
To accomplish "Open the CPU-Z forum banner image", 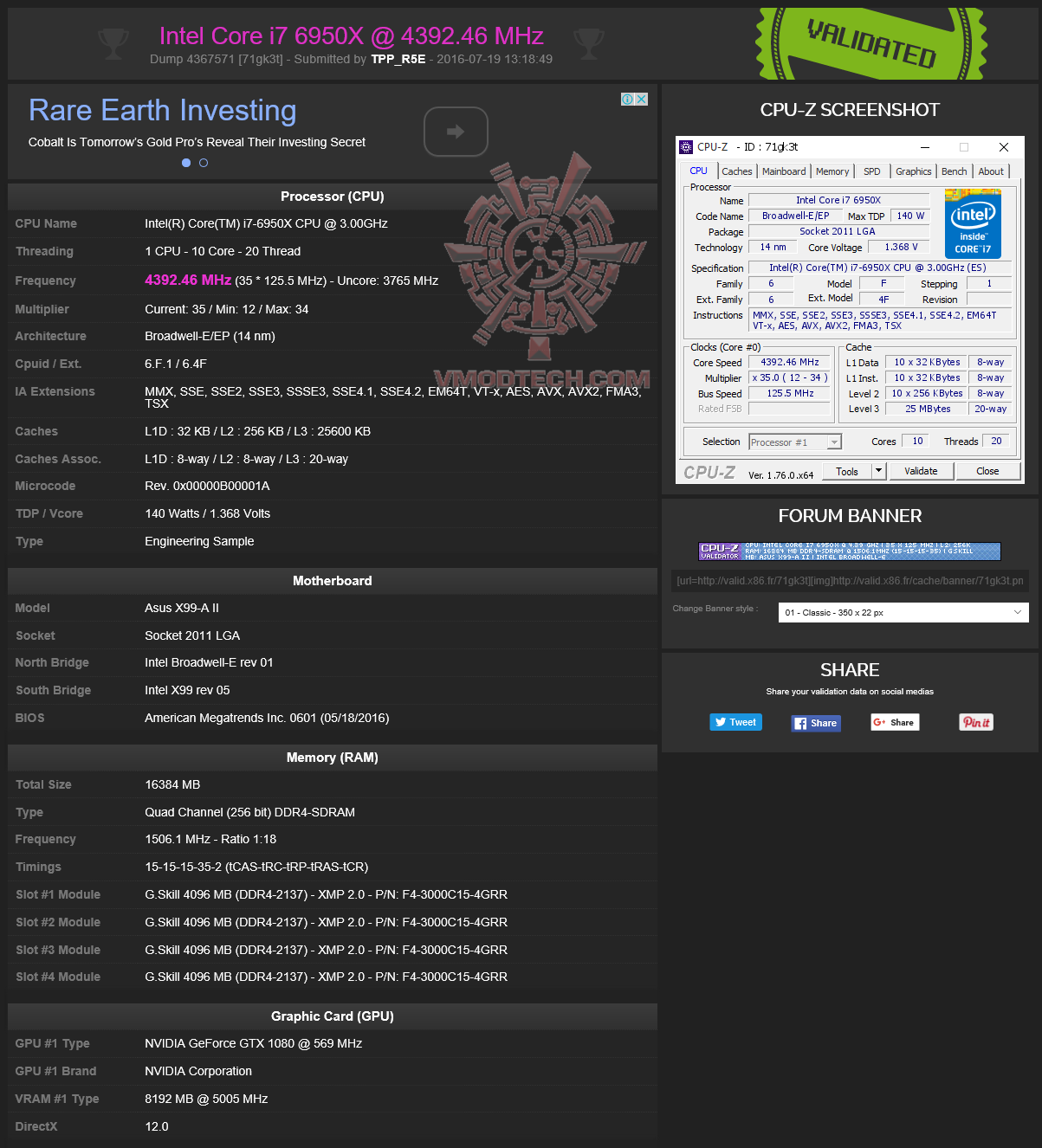I will click(850, 551).
